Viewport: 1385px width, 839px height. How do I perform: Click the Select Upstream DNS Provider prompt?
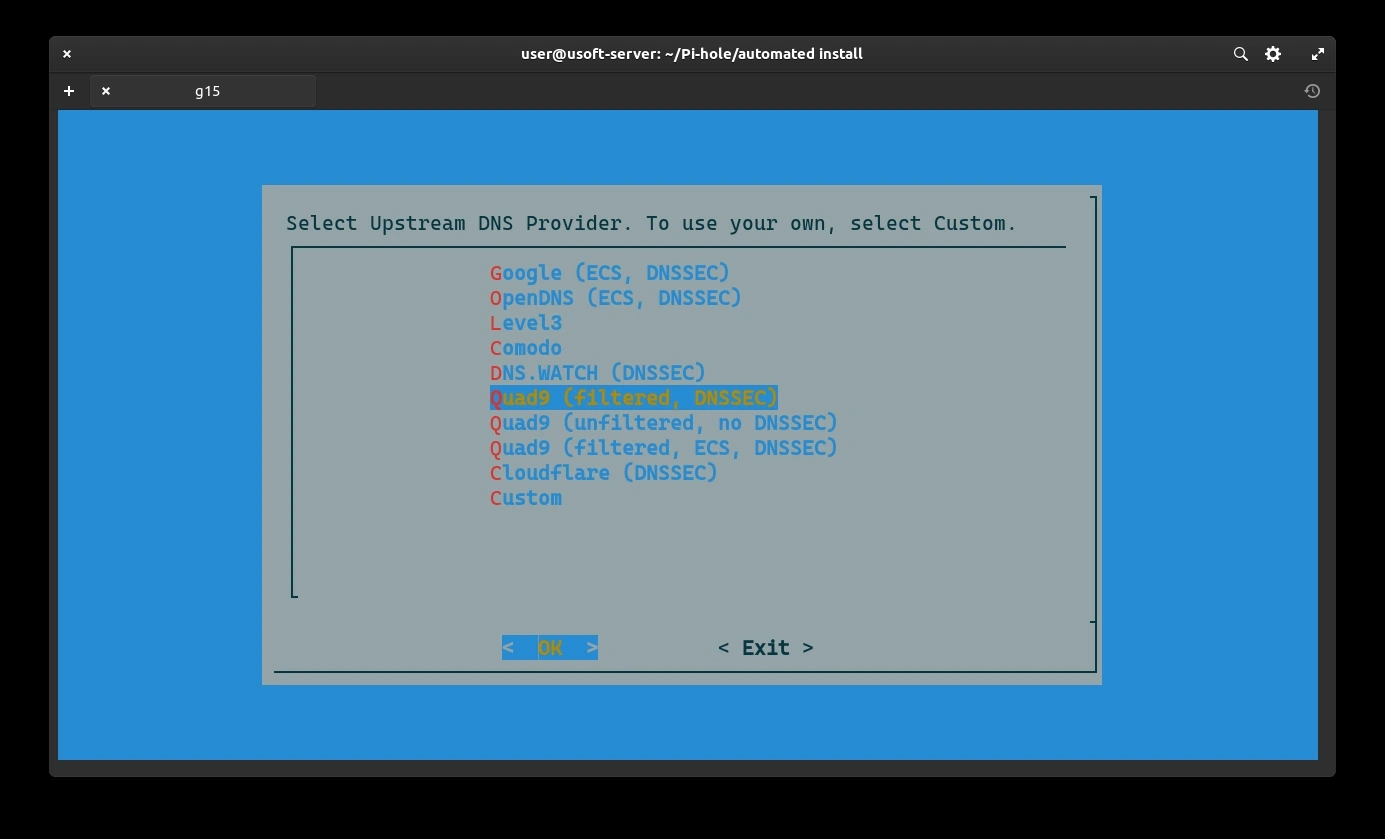(x=651, y=223)
